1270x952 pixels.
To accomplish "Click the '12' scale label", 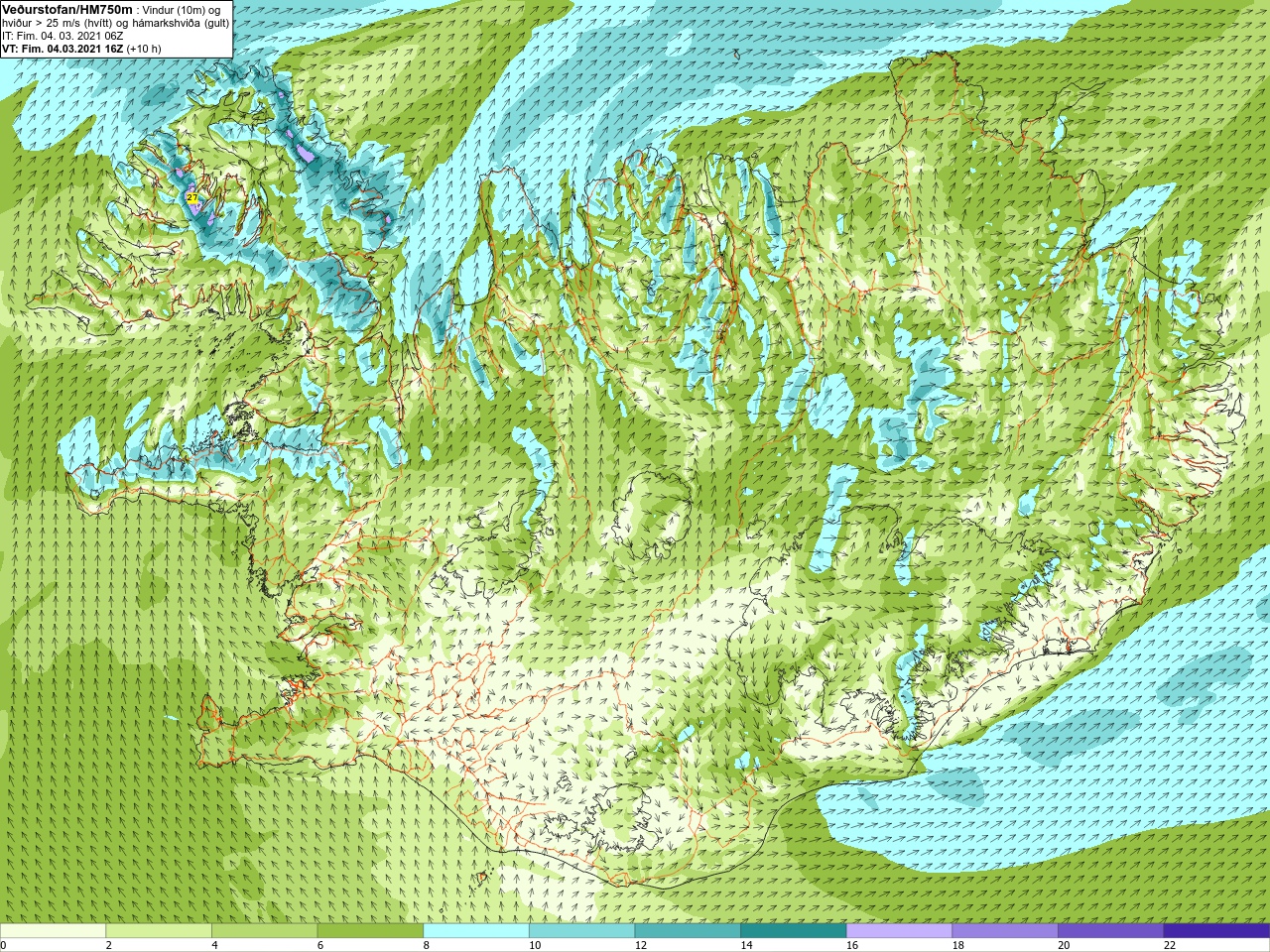I will coord(641,945).
